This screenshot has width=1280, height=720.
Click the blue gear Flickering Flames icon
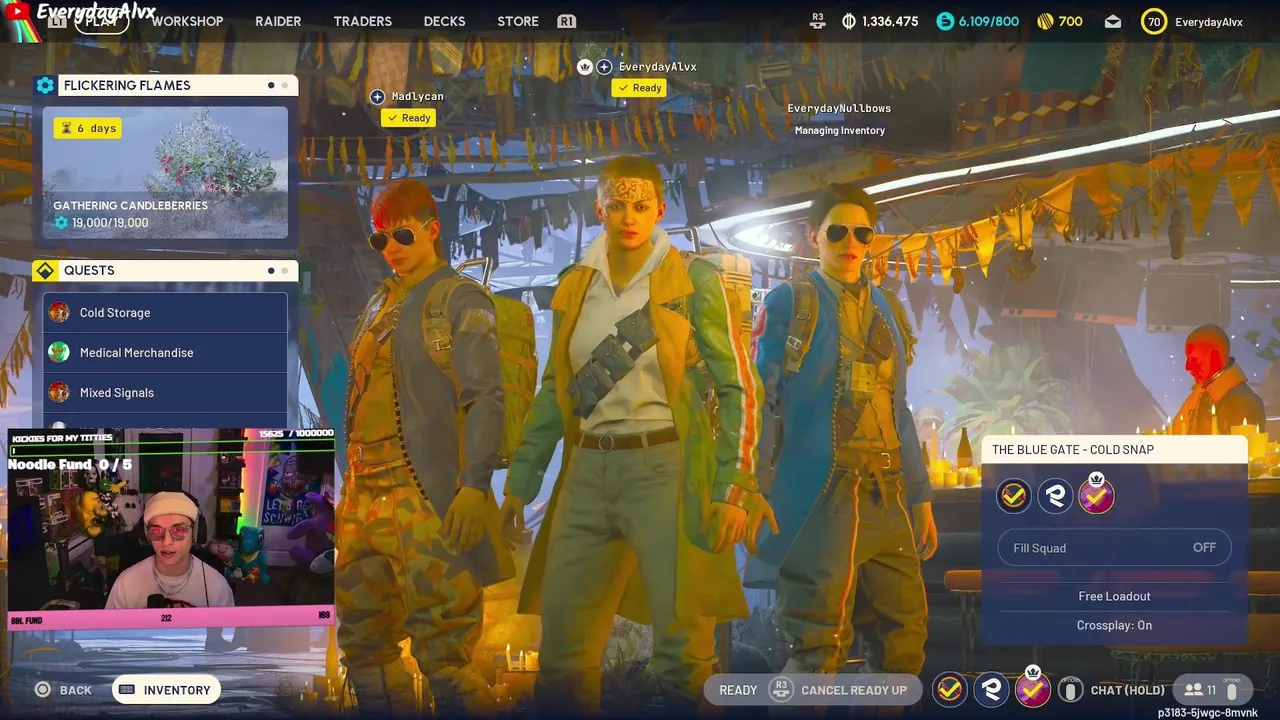pos(45,85)
